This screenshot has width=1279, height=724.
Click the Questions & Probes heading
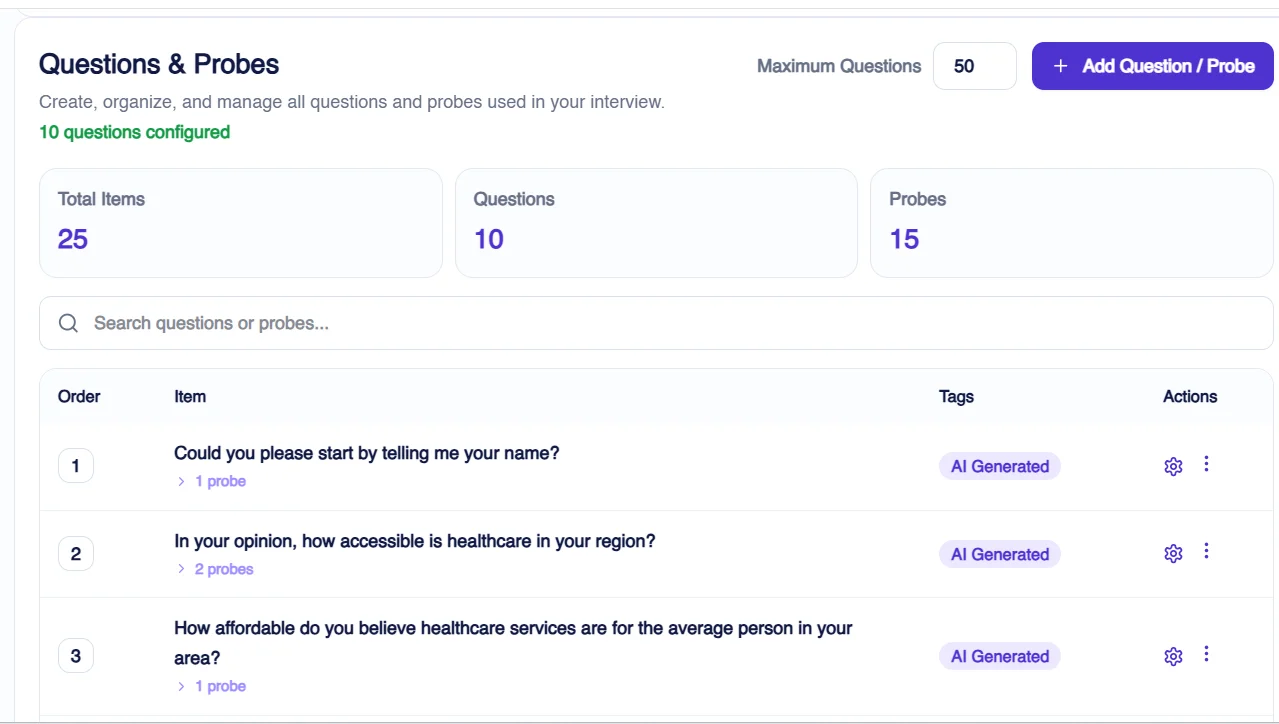[159, 64]
